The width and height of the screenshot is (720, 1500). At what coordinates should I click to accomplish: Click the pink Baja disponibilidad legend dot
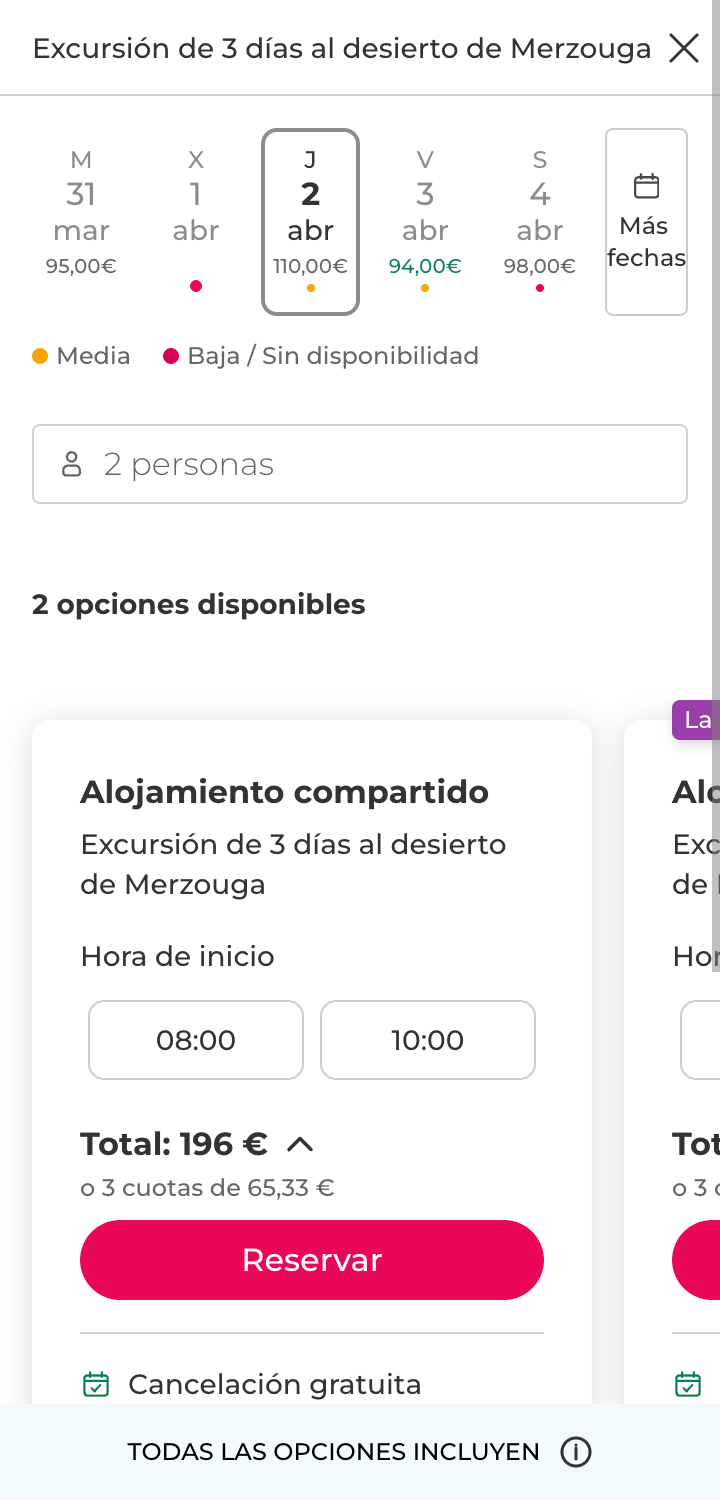[170, 355]
